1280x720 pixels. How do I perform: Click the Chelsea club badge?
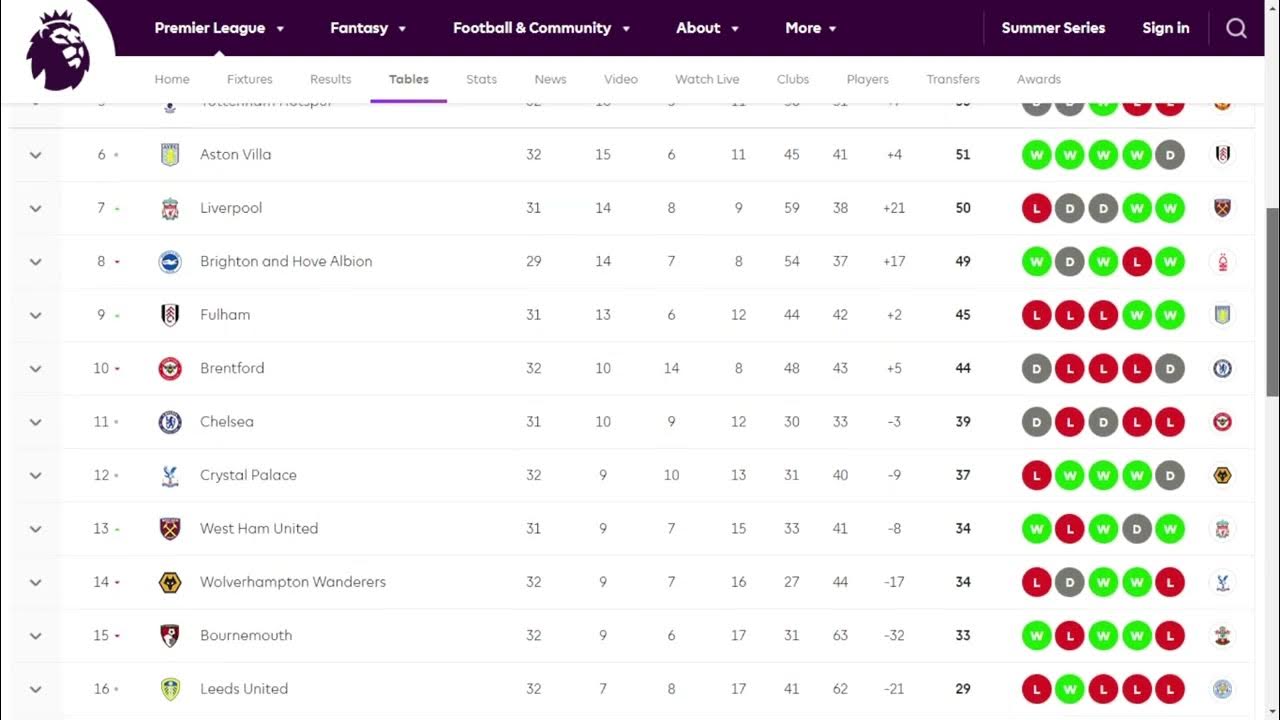click(x=170, y=422)
